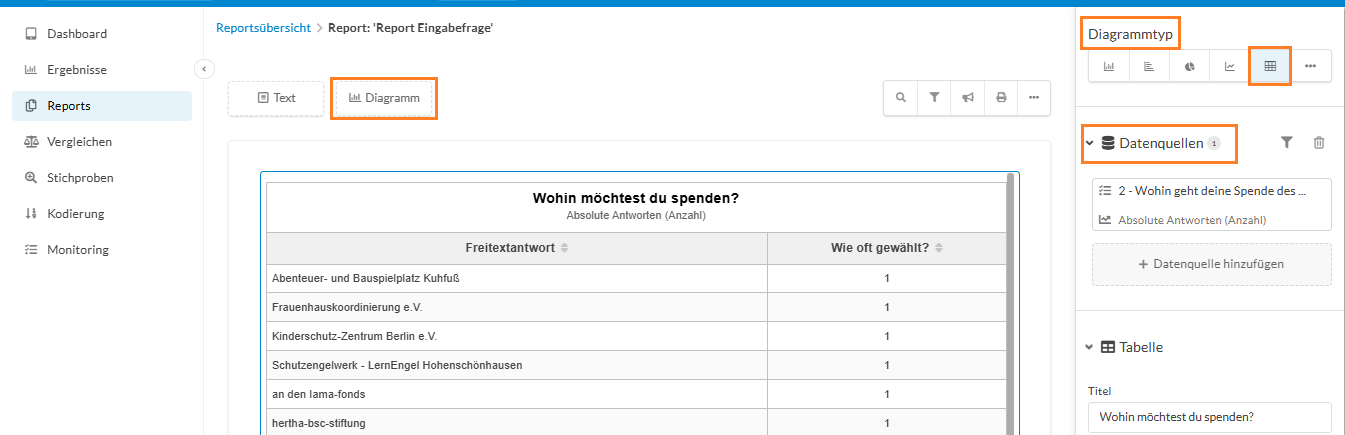Screen dimensions: 1345x435
Task: Go to Monitoring in sidebar
Action: (78, 250)
